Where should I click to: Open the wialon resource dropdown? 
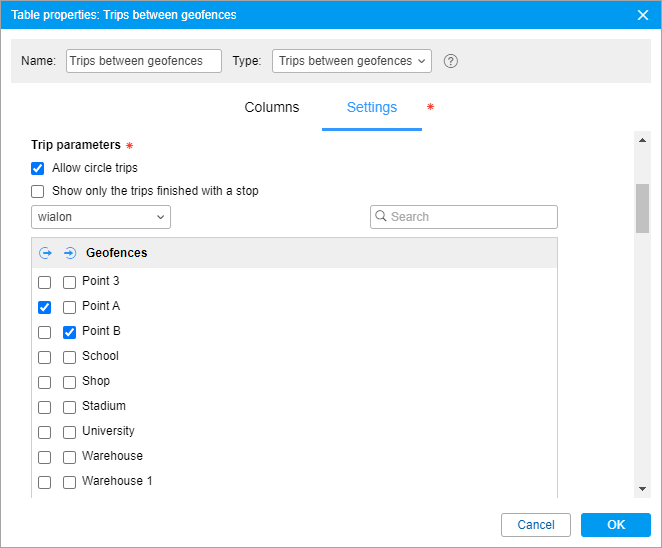click(x=101, y=217)
